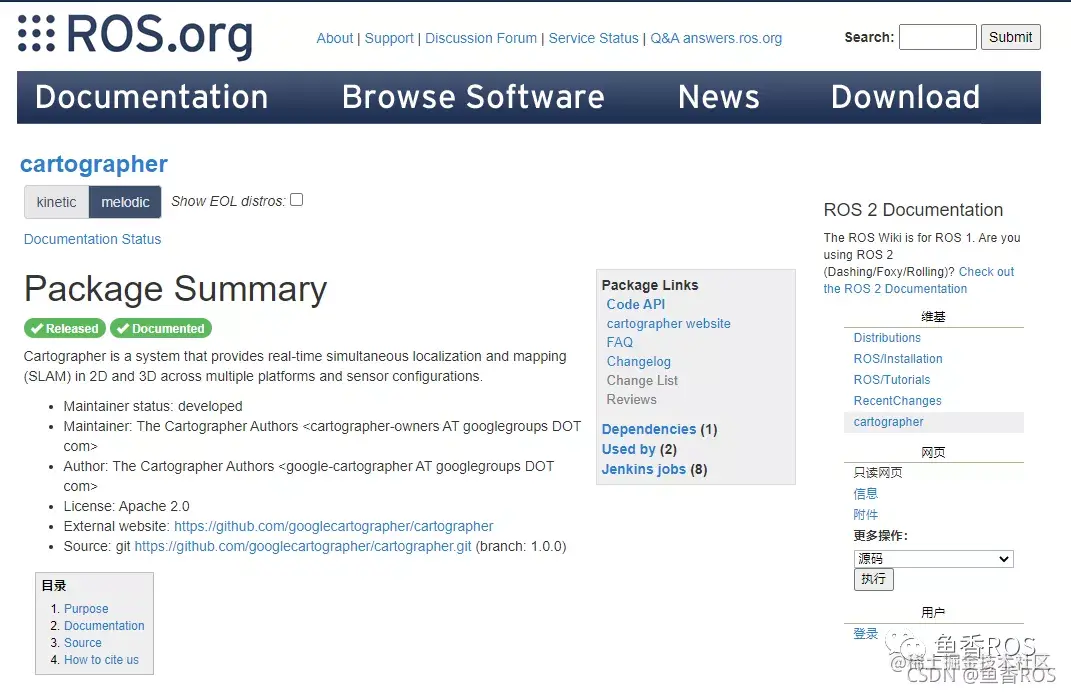Jump to Source in table of contents
This screenshot has height=693, width=1071.
coord(83,642)
